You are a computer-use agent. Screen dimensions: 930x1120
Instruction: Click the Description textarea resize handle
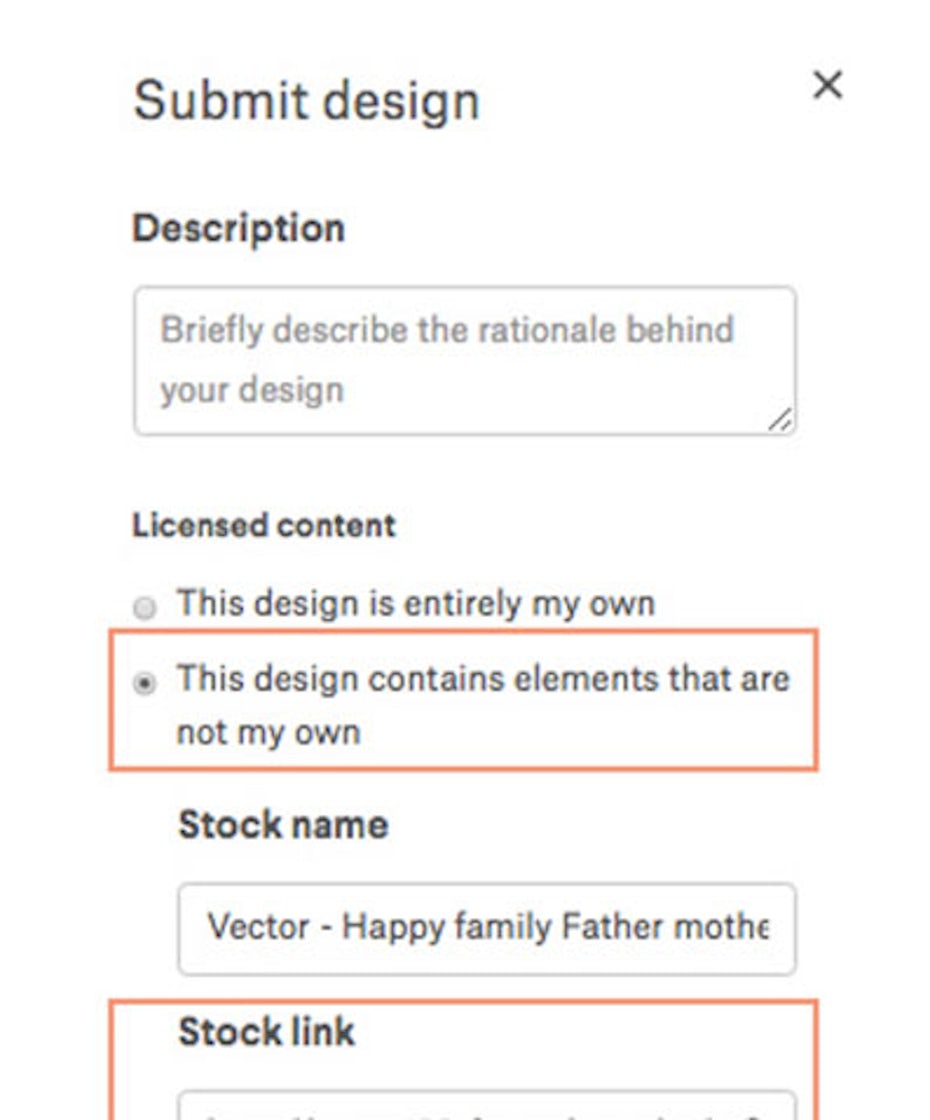point(781,420)
